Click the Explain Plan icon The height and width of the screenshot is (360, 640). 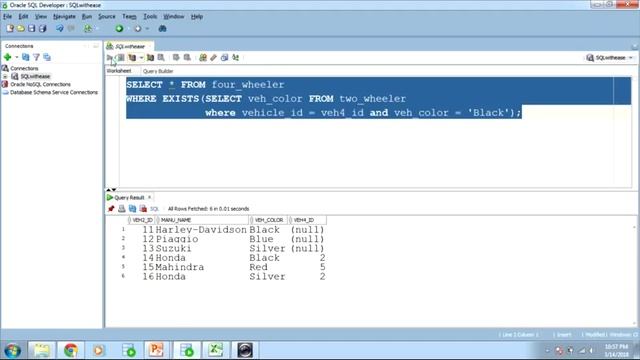click(x=132, y=58)
